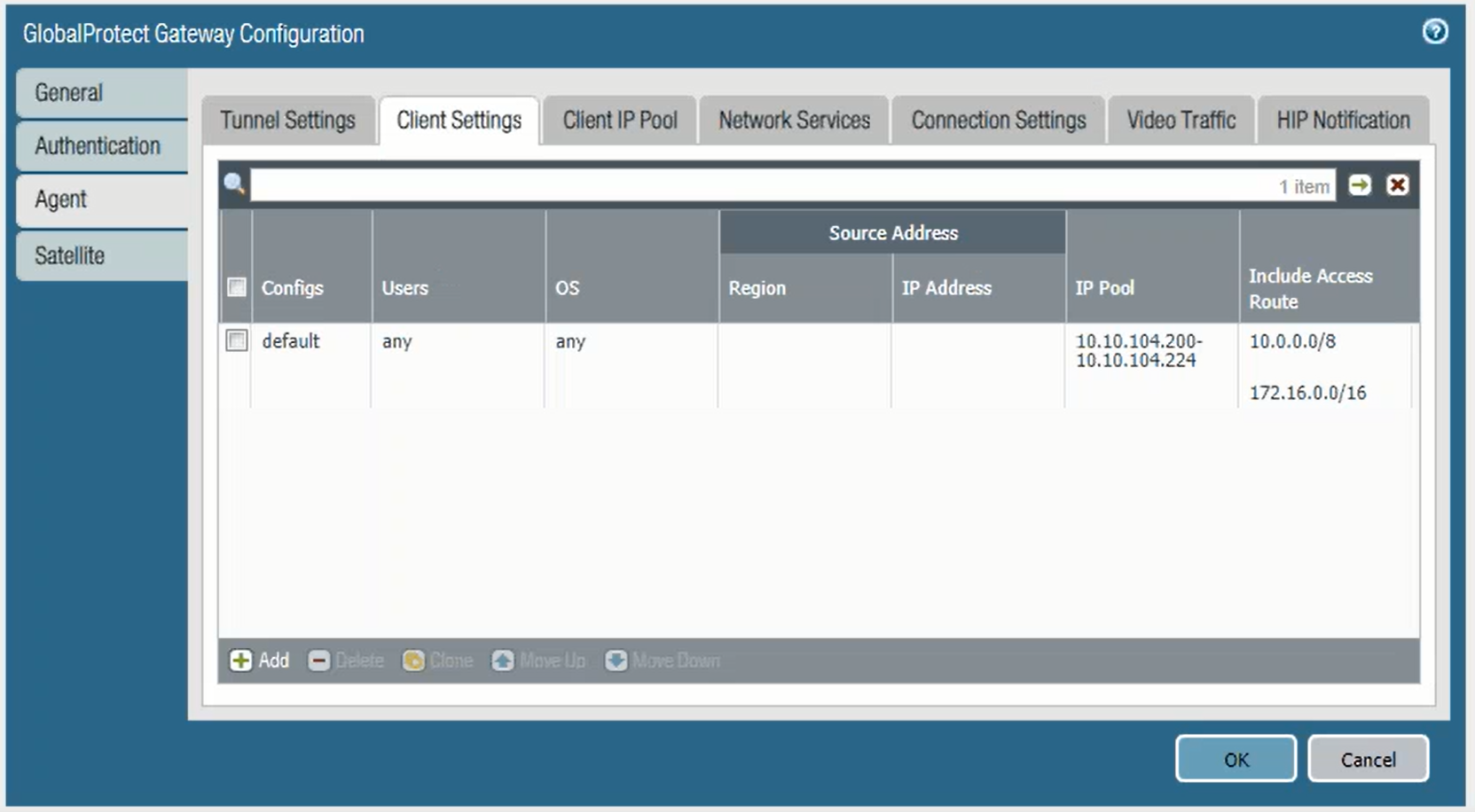Click the Move Down arrow icon
The width and height of the screenshot is (1475, 812).
click(616, 660)
